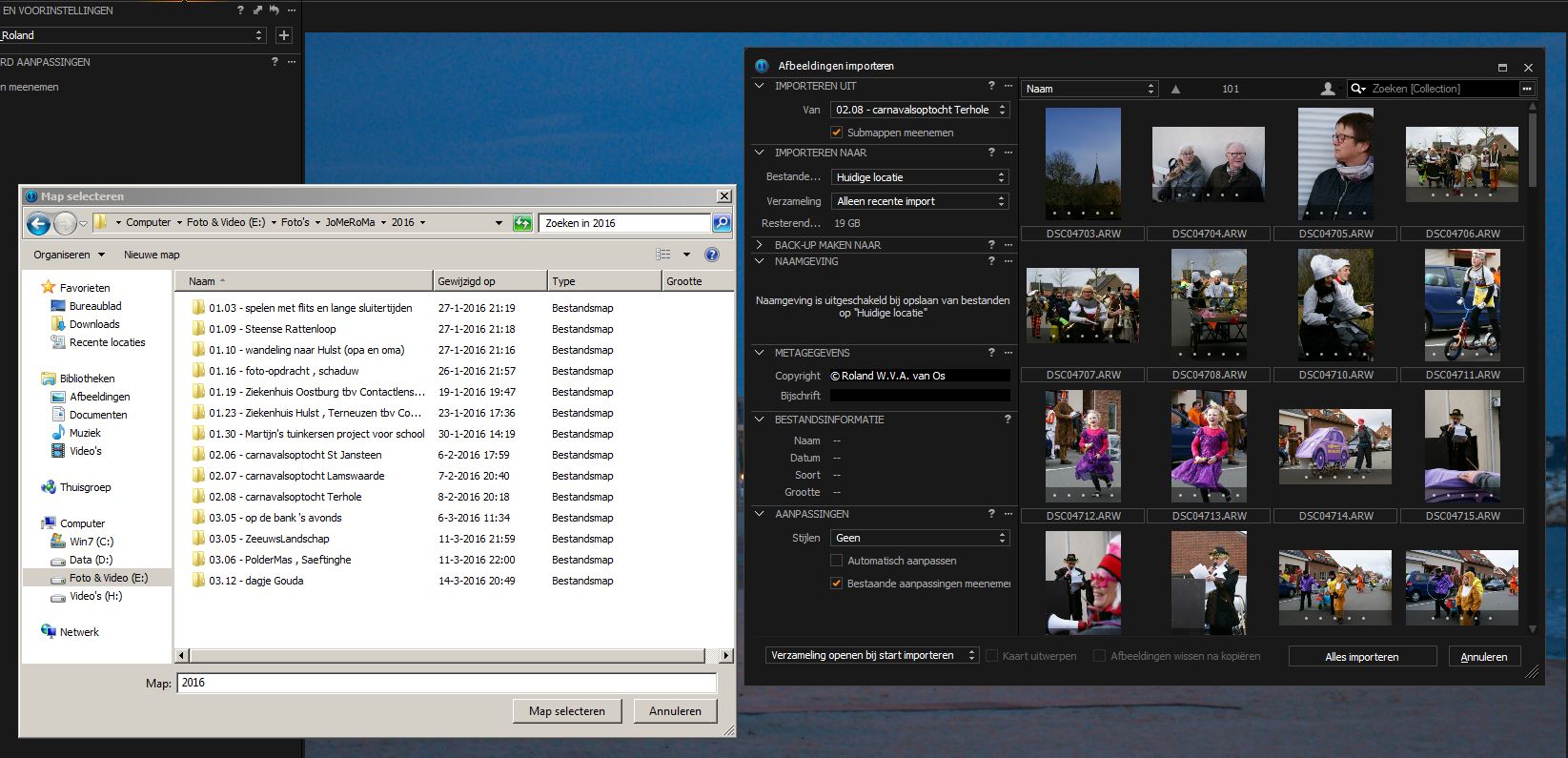Toggle the Bestaande aanpassingen meenemen checkbox

[x=837, y=584]
